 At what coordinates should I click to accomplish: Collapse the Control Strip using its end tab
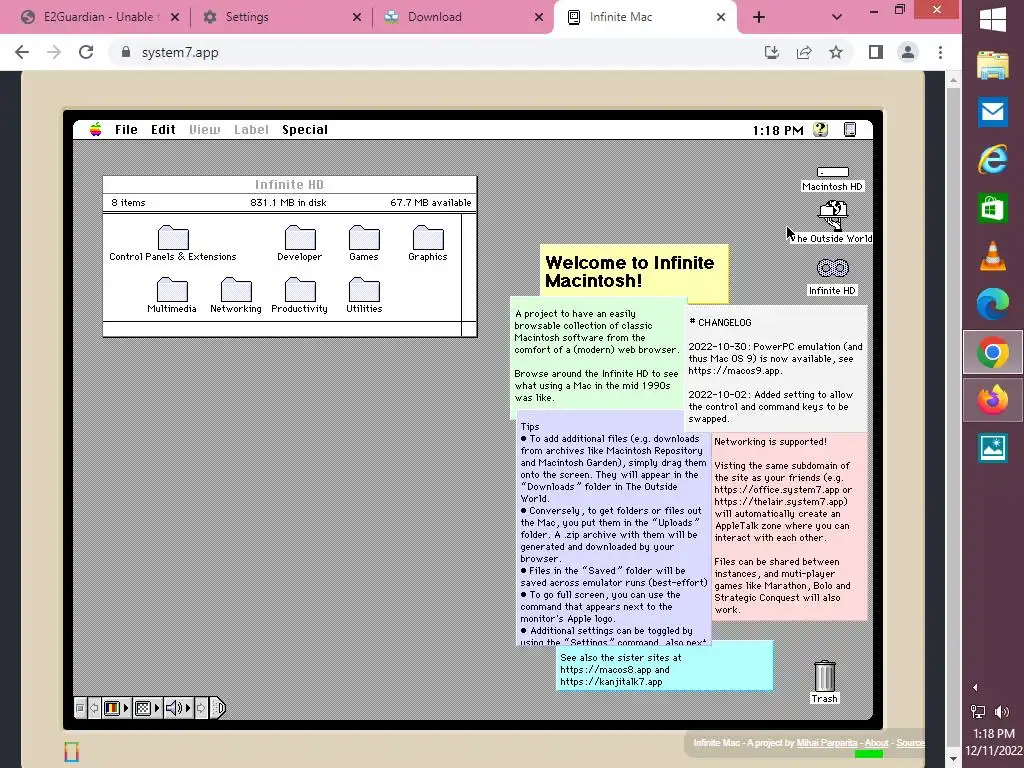(218, 708)
